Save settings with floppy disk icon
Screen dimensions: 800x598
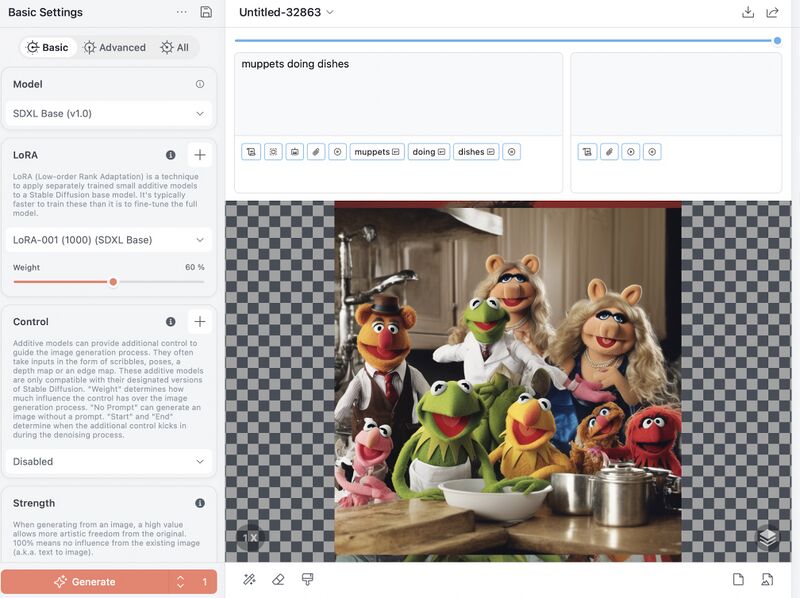206,12
